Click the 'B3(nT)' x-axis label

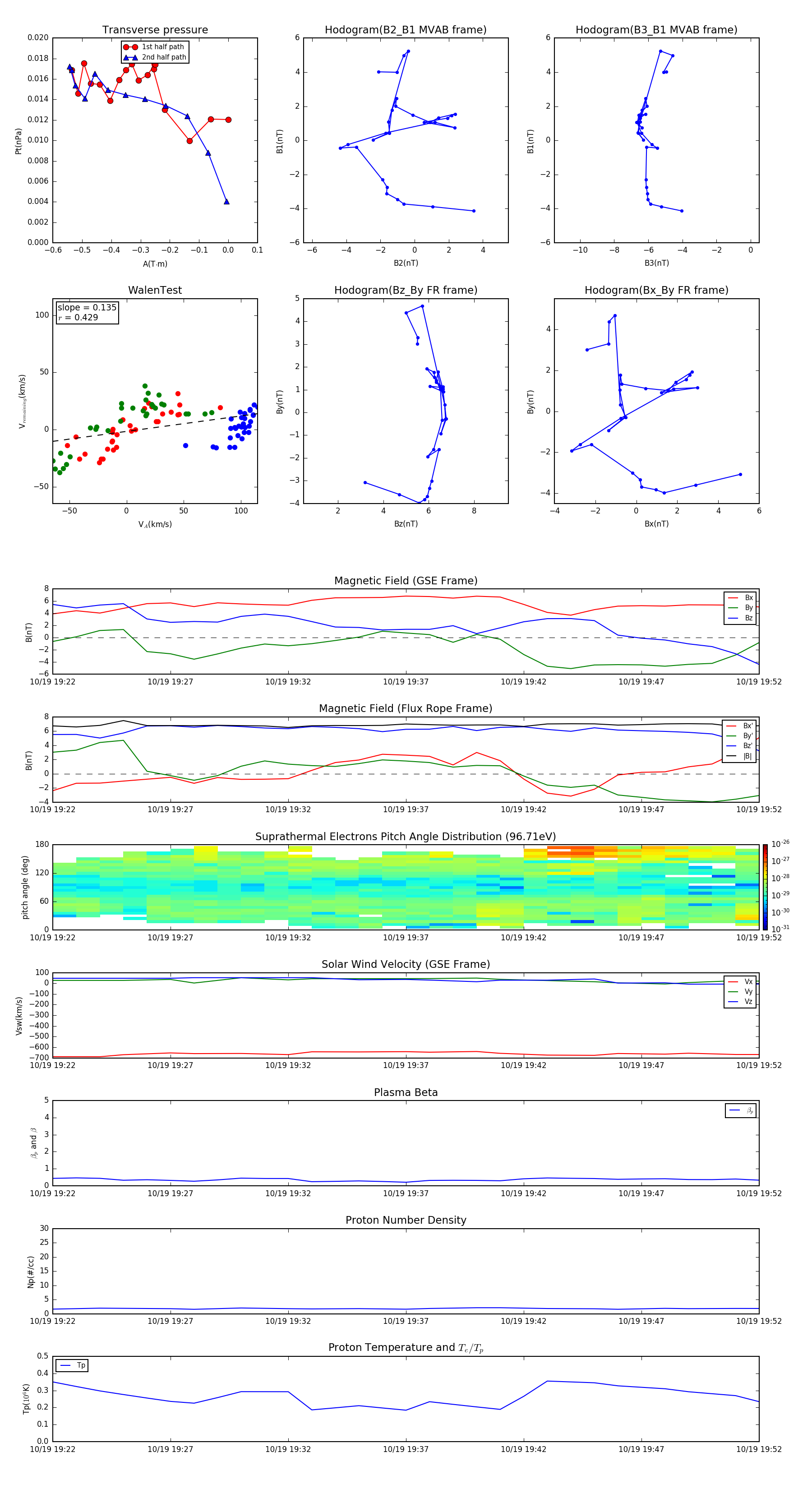tap(656, 263)
